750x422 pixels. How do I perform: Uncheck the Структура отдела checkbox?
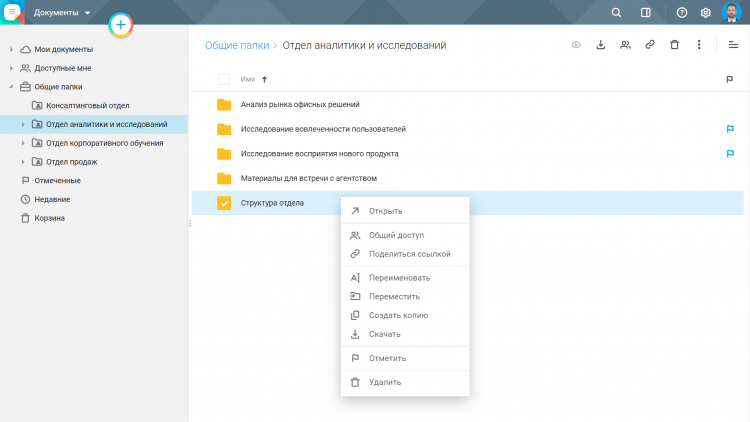(224, 203)
